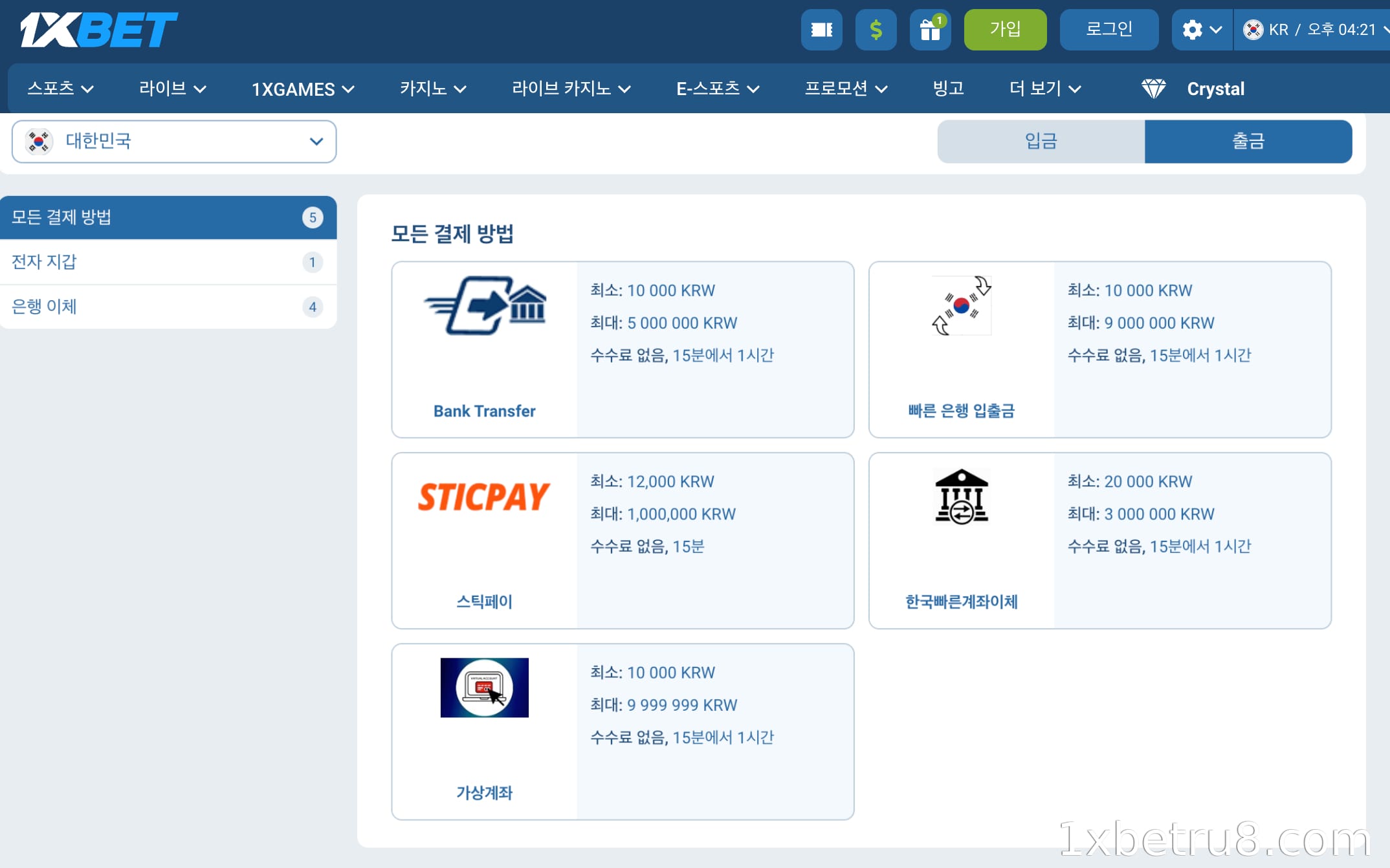Click the 스틱페이 label

tap(485, 602)
